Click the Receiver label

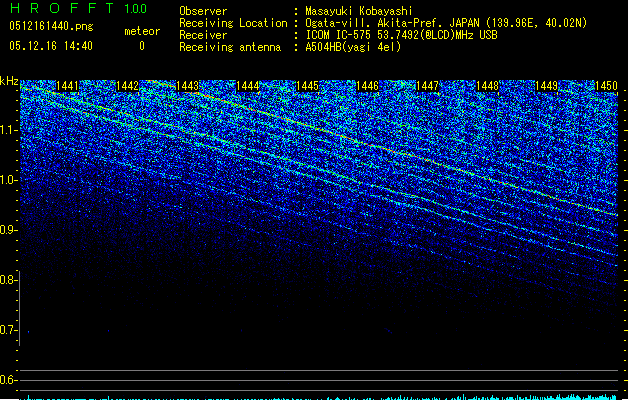pos(203,35)
